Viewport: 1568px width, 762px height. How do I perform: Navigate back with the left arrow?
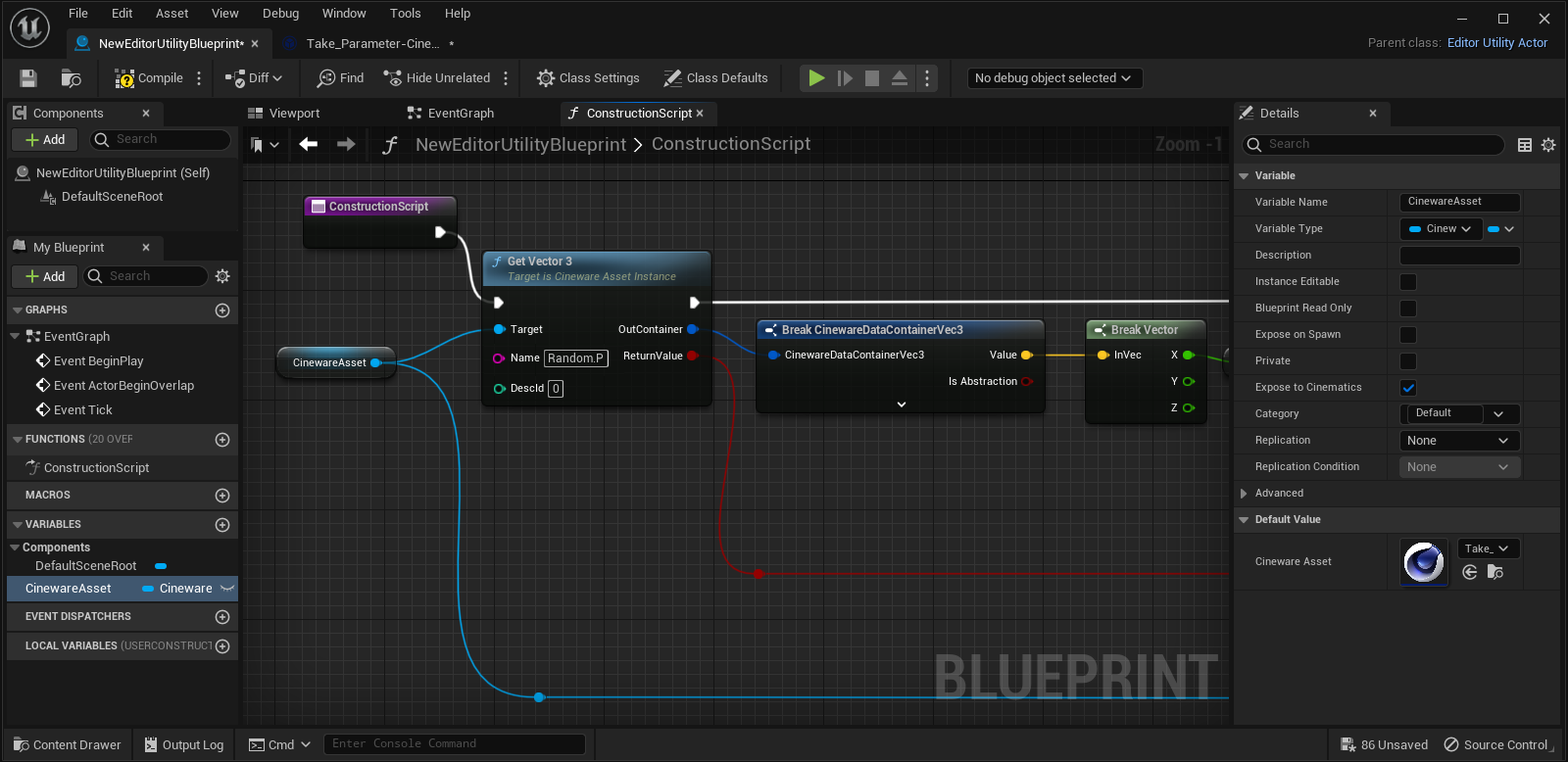[x=309, y=145]
